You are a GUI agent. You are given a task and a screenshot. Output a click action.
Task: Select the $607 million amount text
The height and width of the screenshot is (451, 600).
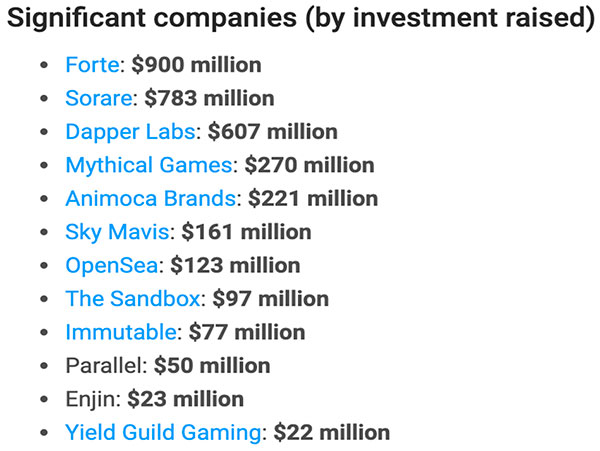[x=273, y=132]
